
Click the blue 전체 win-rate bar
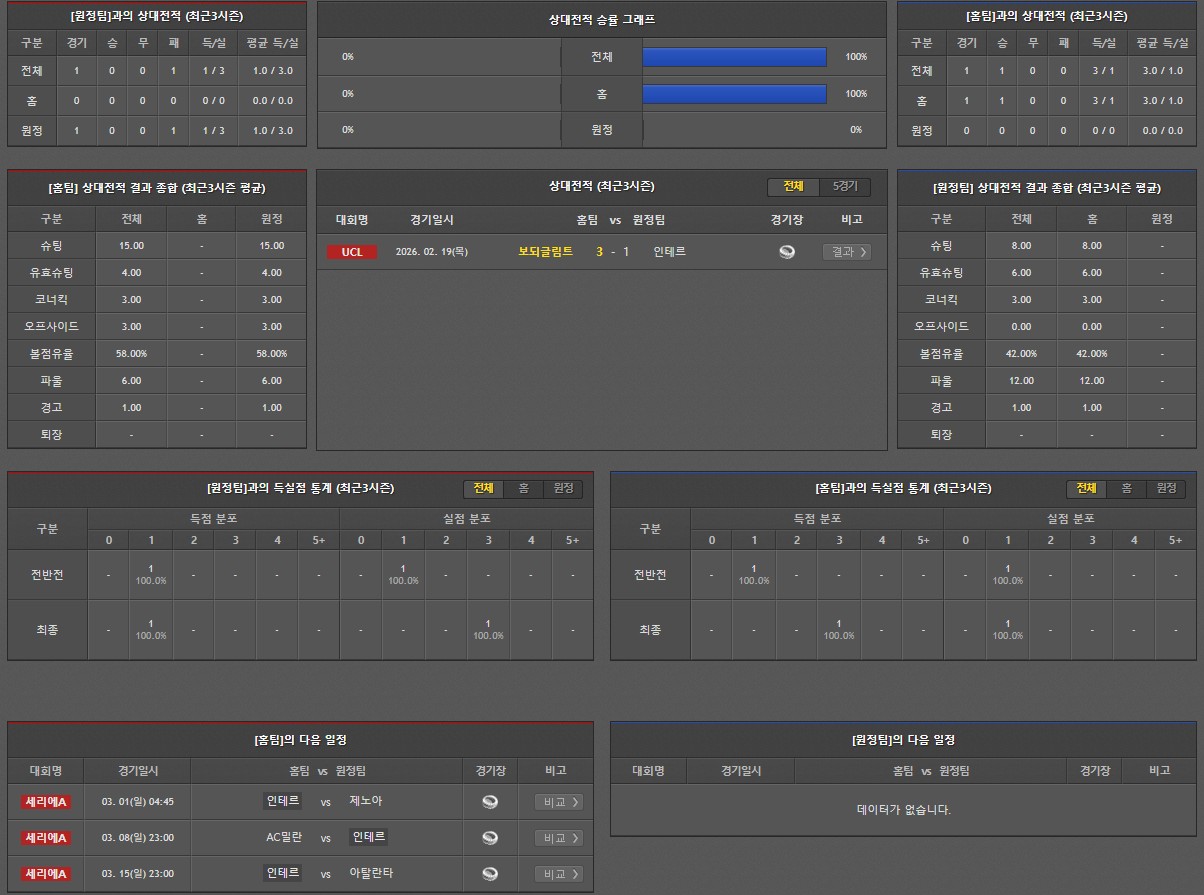click(x=734, y=57)
